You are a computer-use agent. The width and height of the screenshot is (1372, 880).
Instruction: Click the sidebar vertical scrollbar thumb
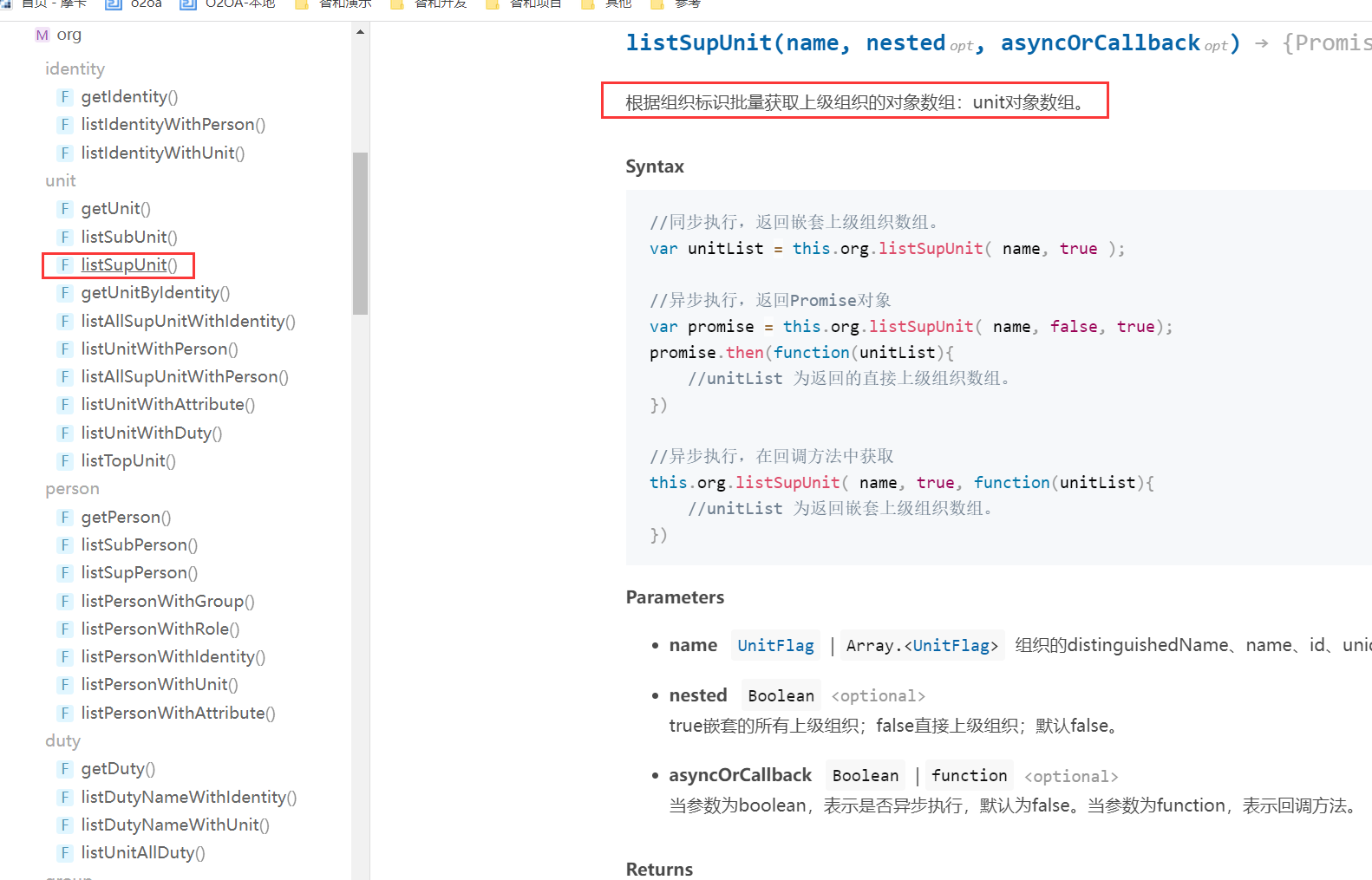(360, 232)
